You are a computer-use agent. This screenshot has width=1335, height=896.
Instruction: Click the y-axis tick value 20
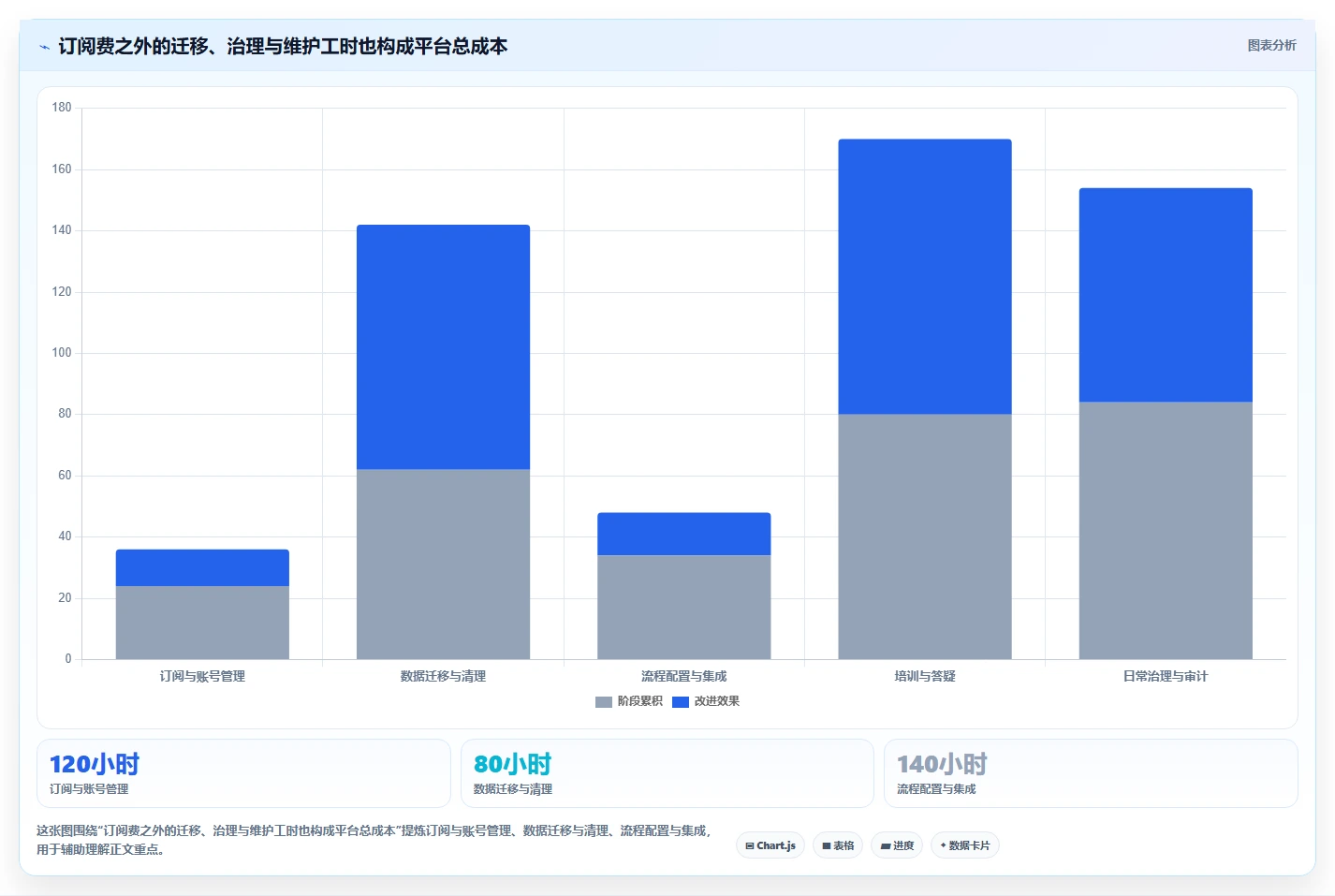pos(65,598)
